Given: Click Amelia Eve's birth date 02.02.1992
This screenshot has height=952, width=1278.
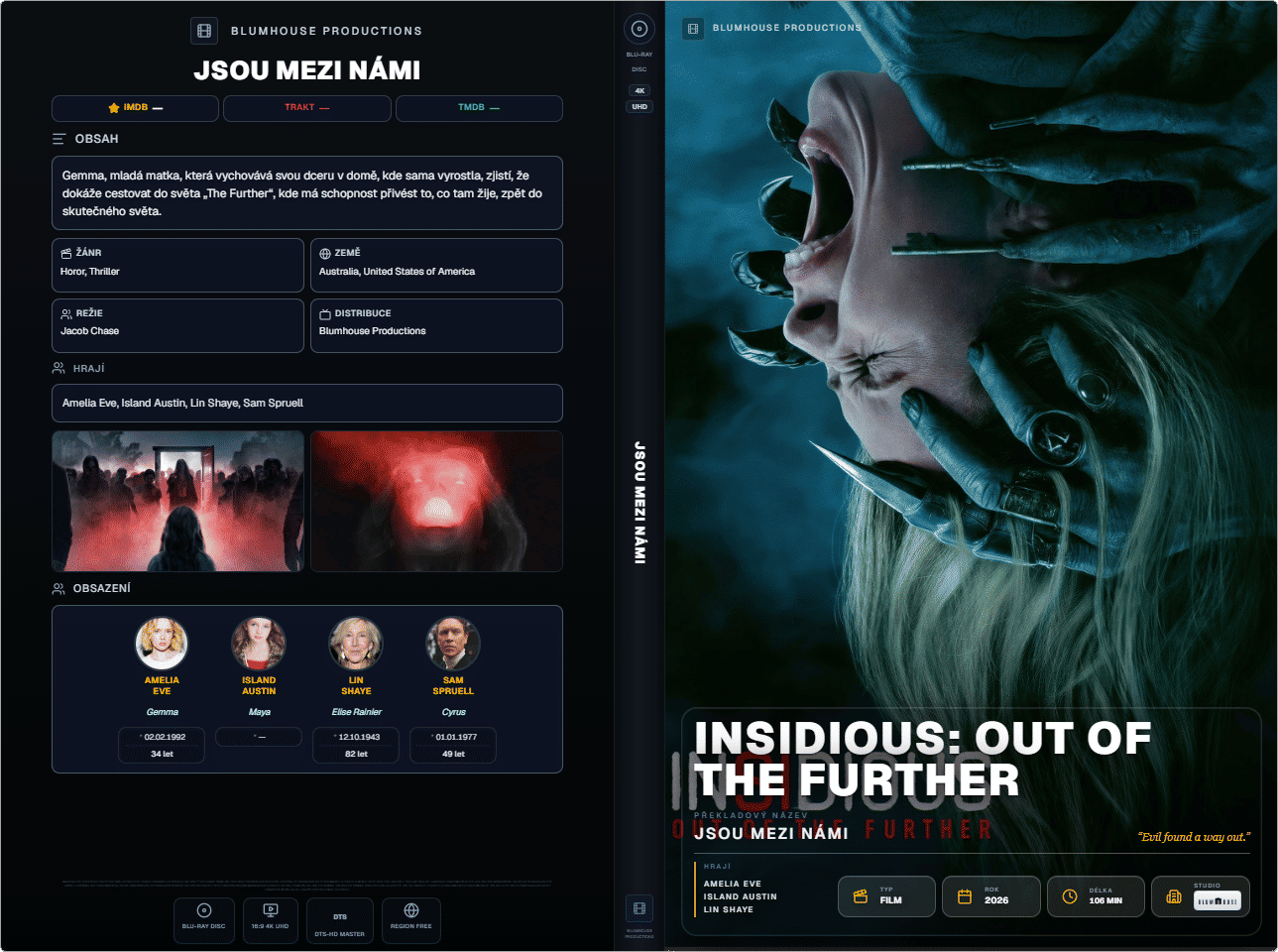Looking at the screenshot, I should [165, 737].
